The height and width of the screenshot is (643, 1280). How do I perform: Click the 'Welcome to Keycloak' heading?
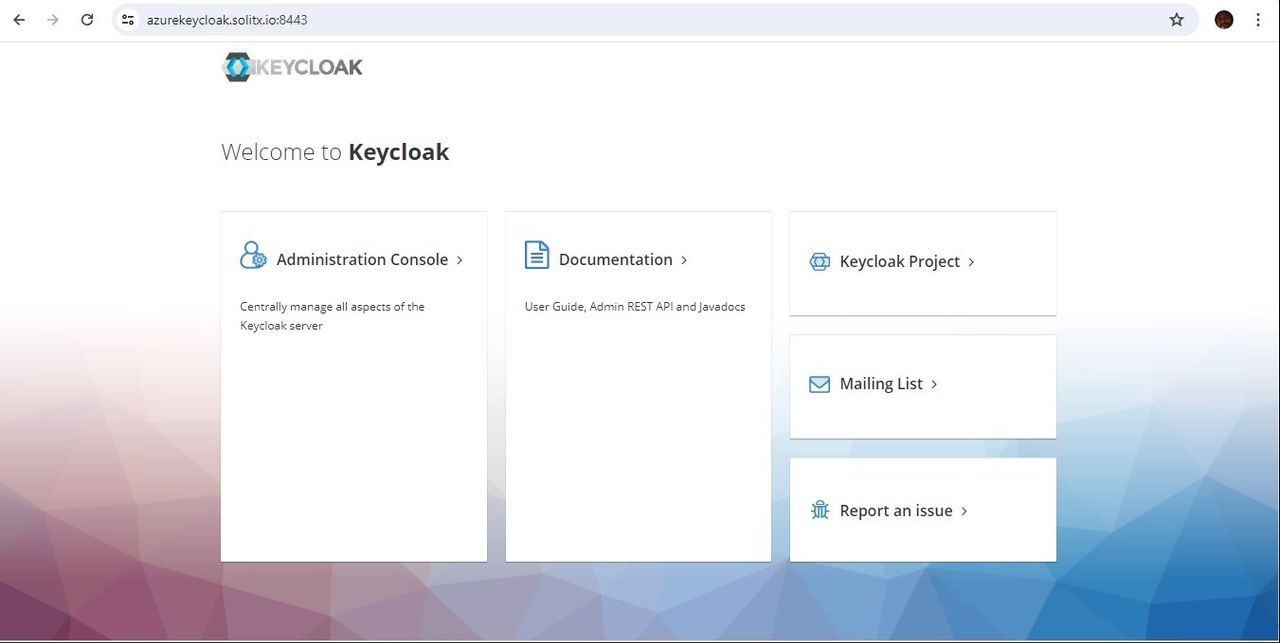click(335, 152)
